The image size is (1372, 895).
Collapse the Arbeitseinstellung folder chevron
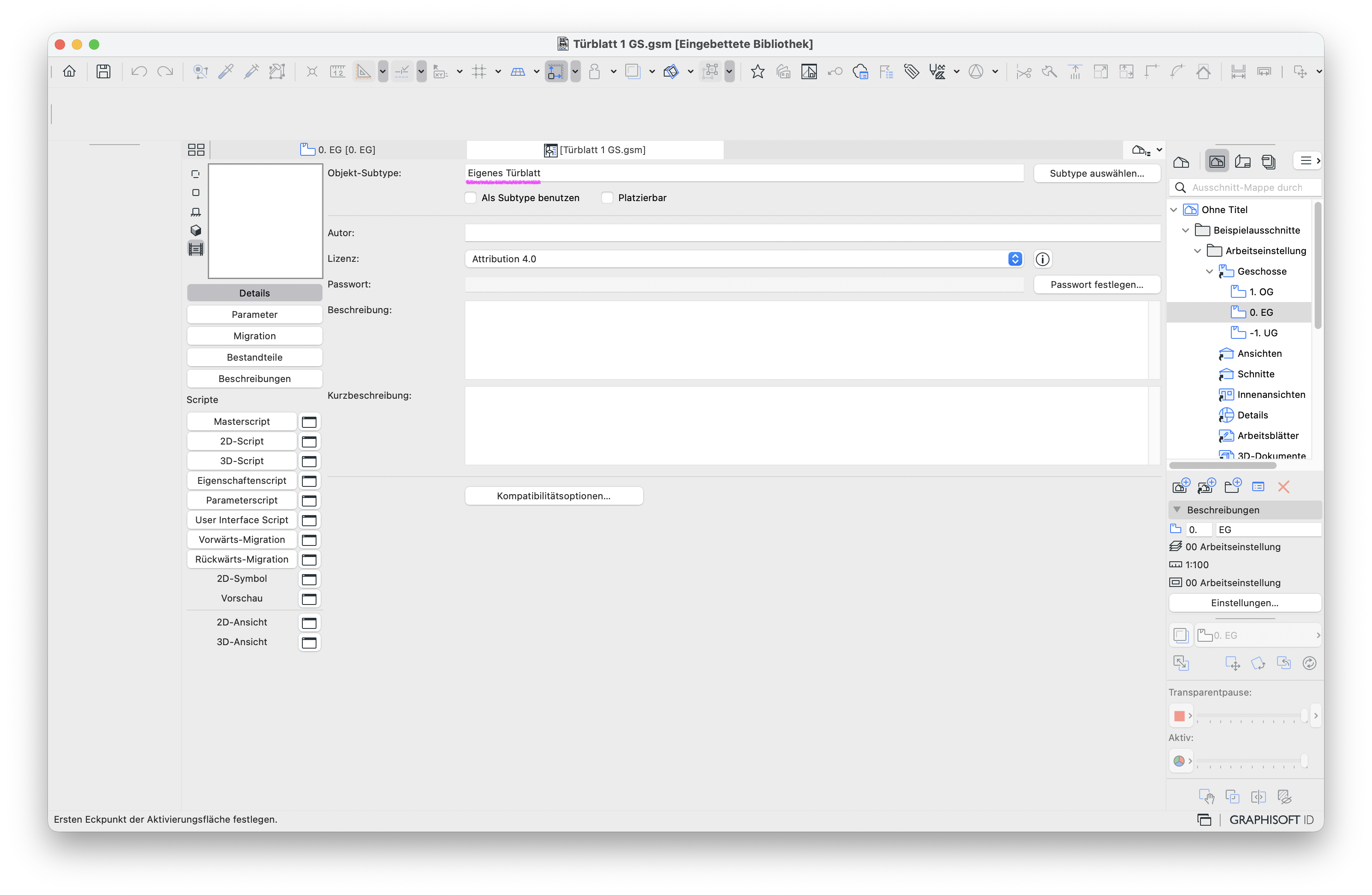(1198, 251)
